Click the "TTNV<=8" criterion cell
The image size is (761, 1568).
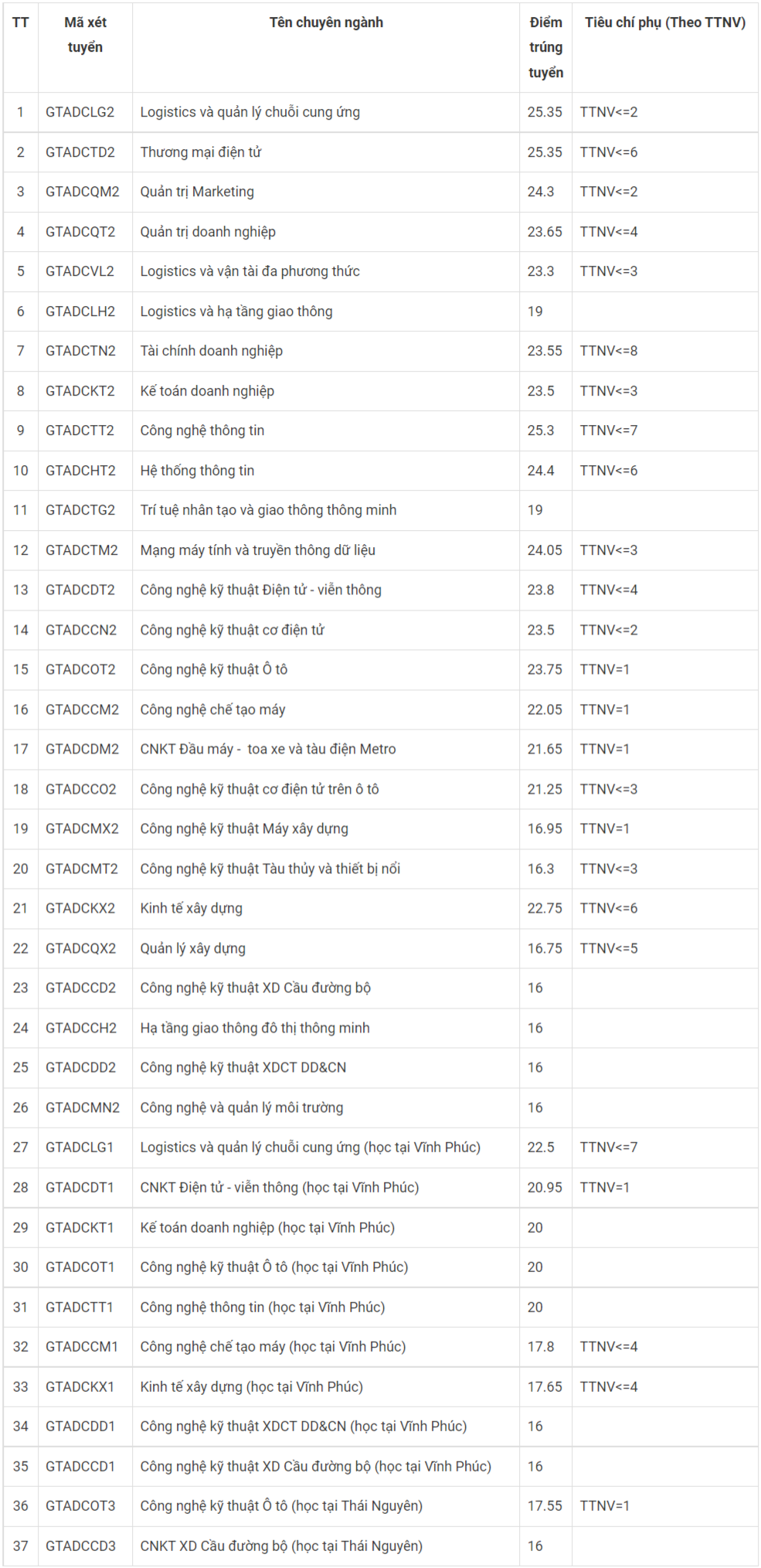click(x=609, y=351)
